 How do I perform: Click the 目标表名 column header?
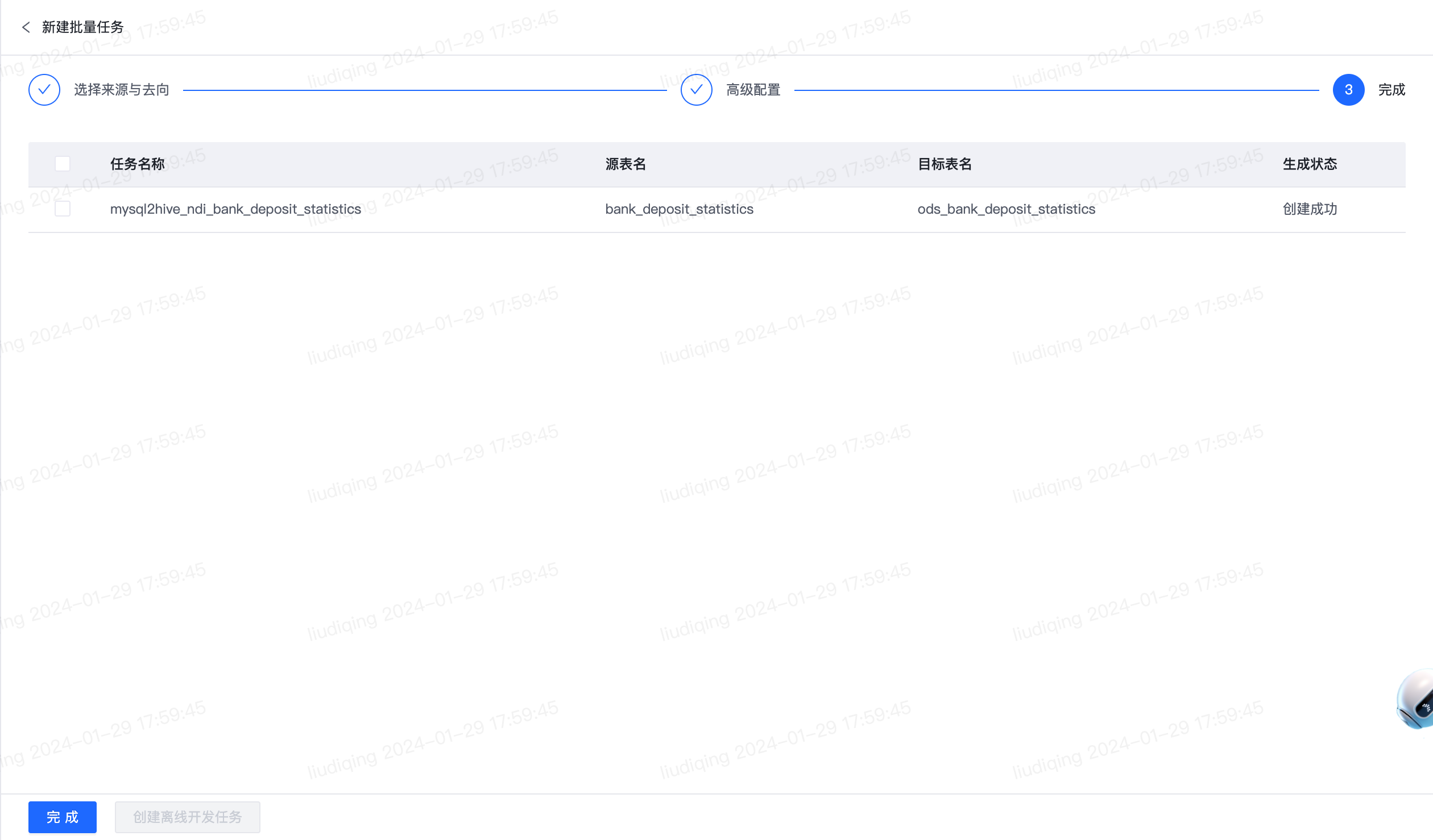[945, 164]
